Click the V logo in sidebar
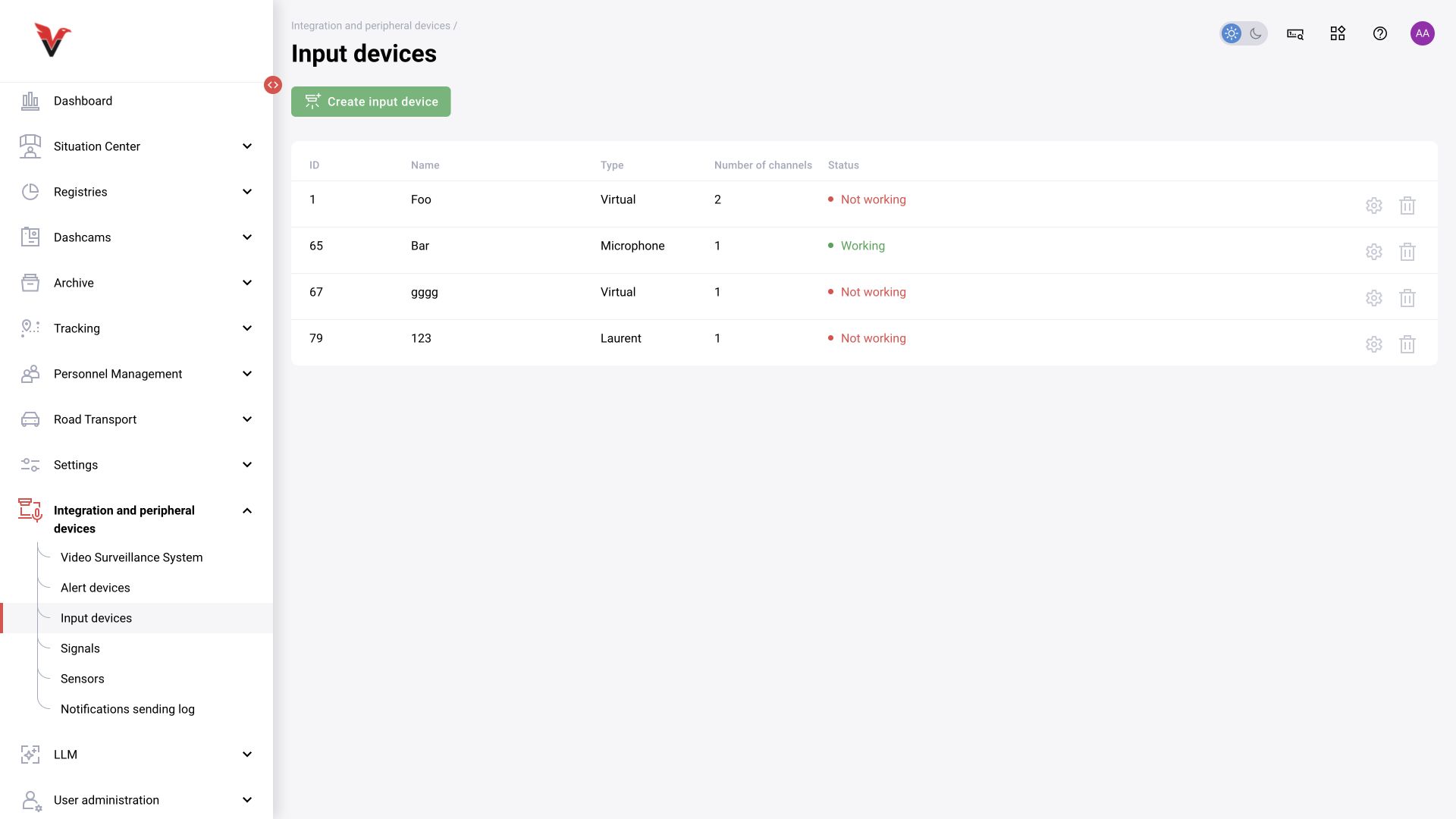The width and height of the screenshot is (1456, 819). tap(52, 39)
